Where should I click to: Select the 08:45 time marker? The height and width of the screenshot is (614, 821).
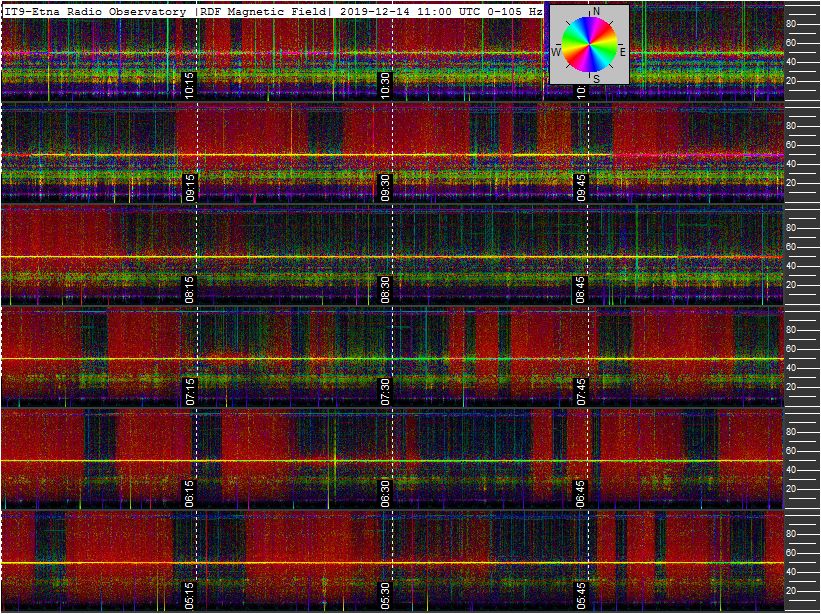pyautogui.click(x=581, y=289)
